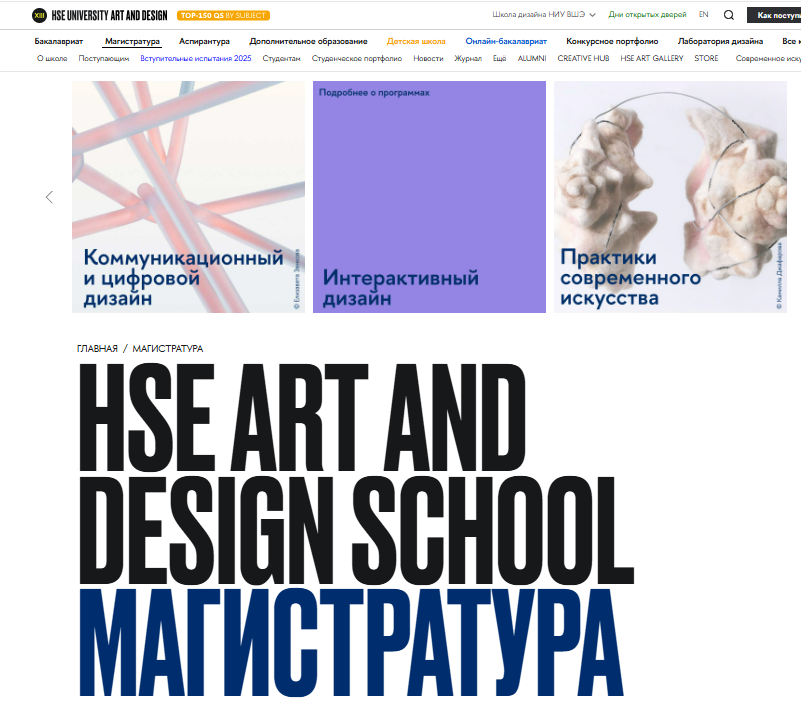This screenshot has width=801, height=721.
Task: Open Дополнительное образование menu item
Action: (x=309, y=41)
